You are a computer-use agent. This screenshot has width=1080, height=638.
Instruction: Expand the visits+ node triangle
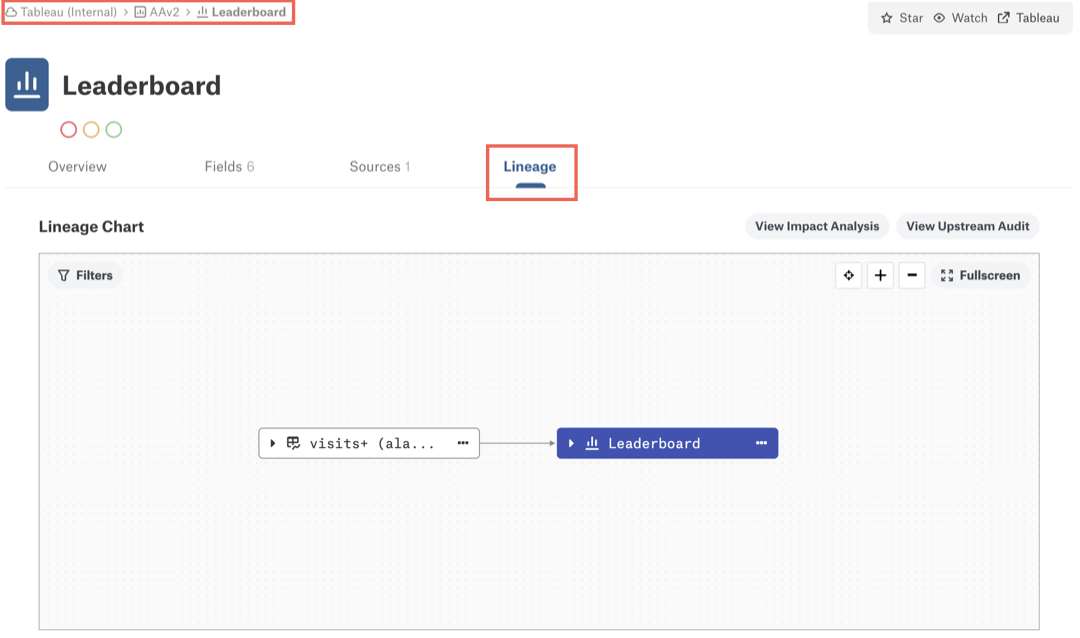(273, 443)
